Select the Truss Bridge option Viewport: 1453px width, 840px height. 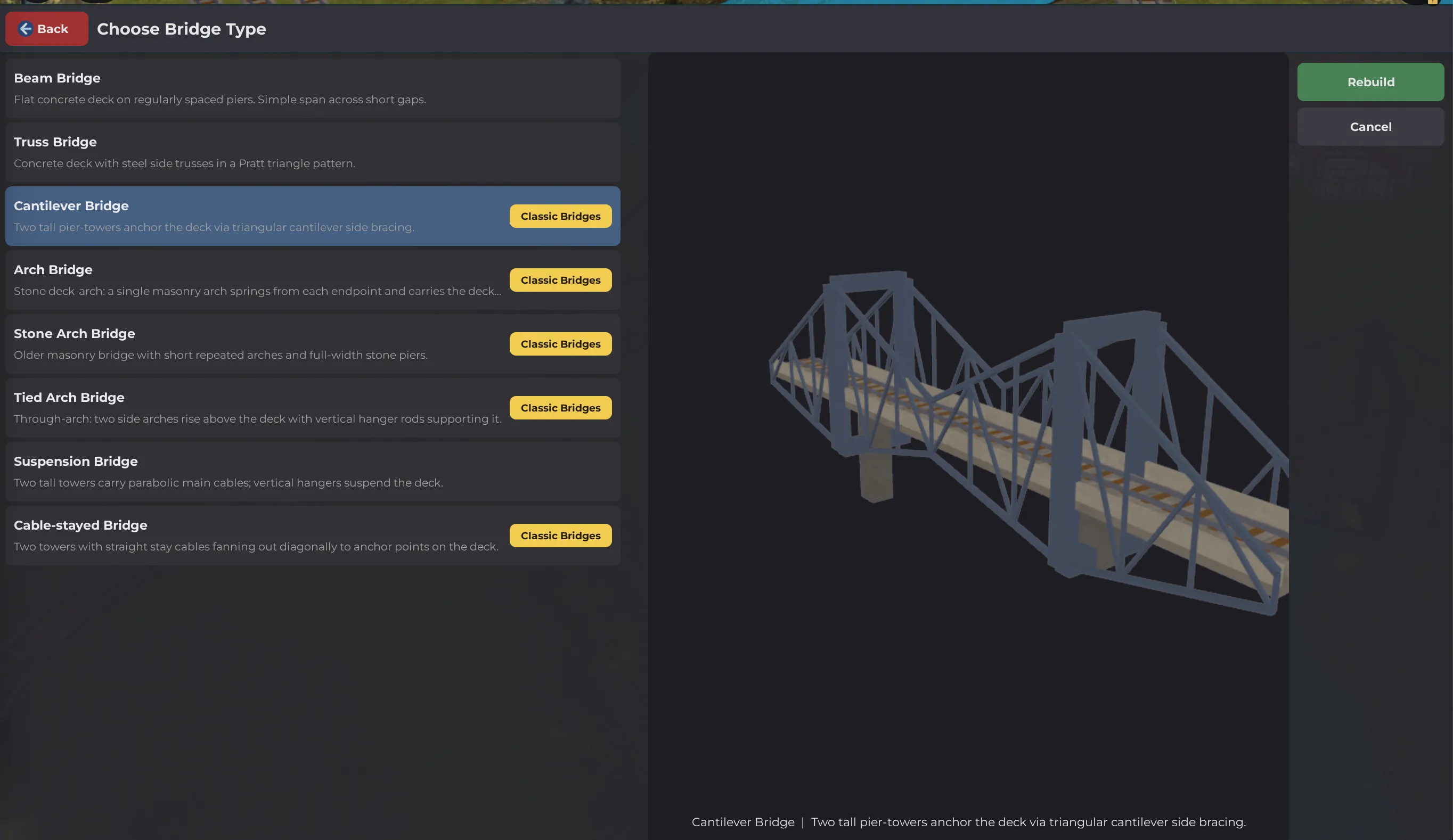(x=313, y=152)
